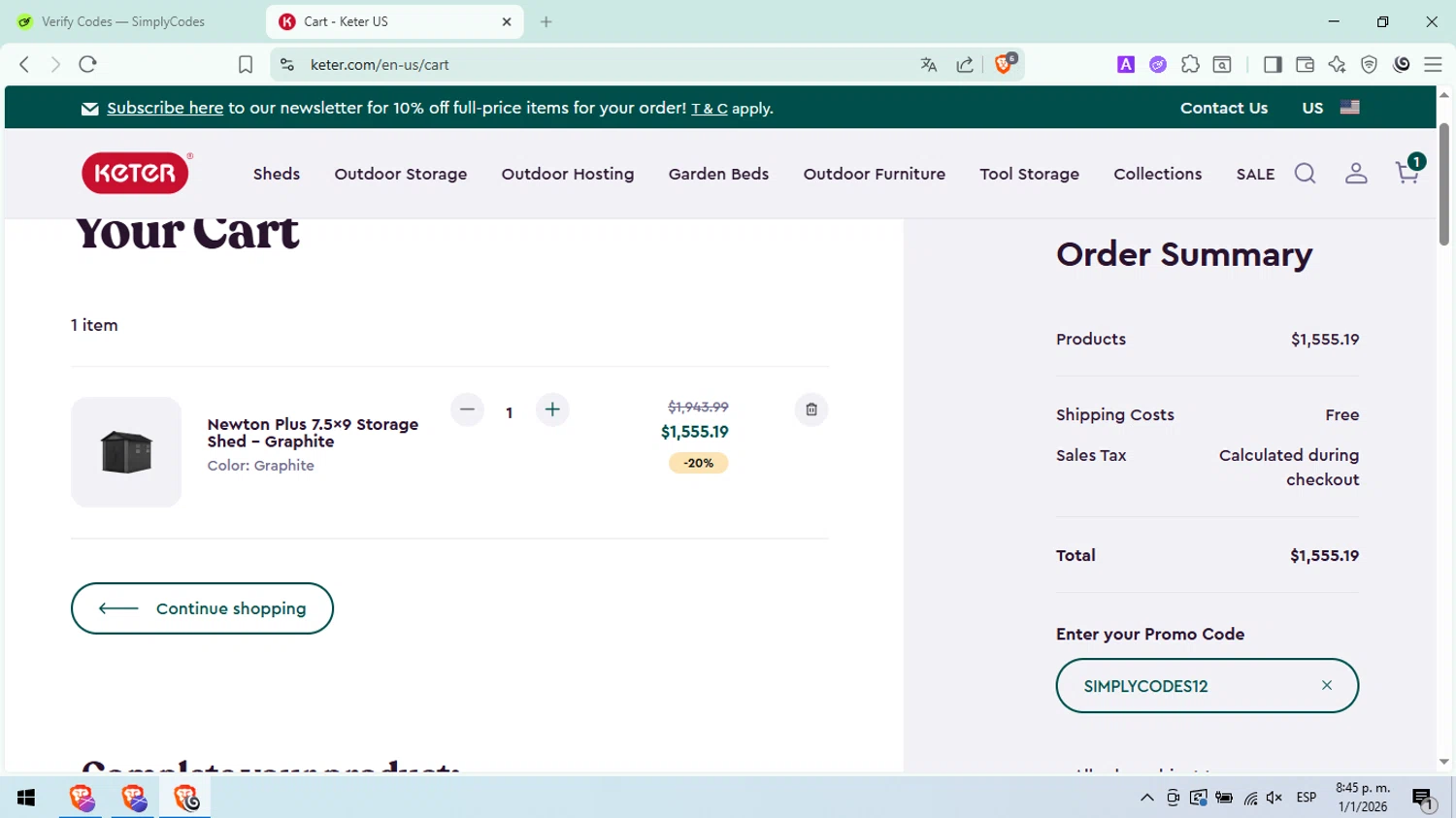
Task: Open the Sheds menu
Action: pyautogui.click(x=277, y=174)
